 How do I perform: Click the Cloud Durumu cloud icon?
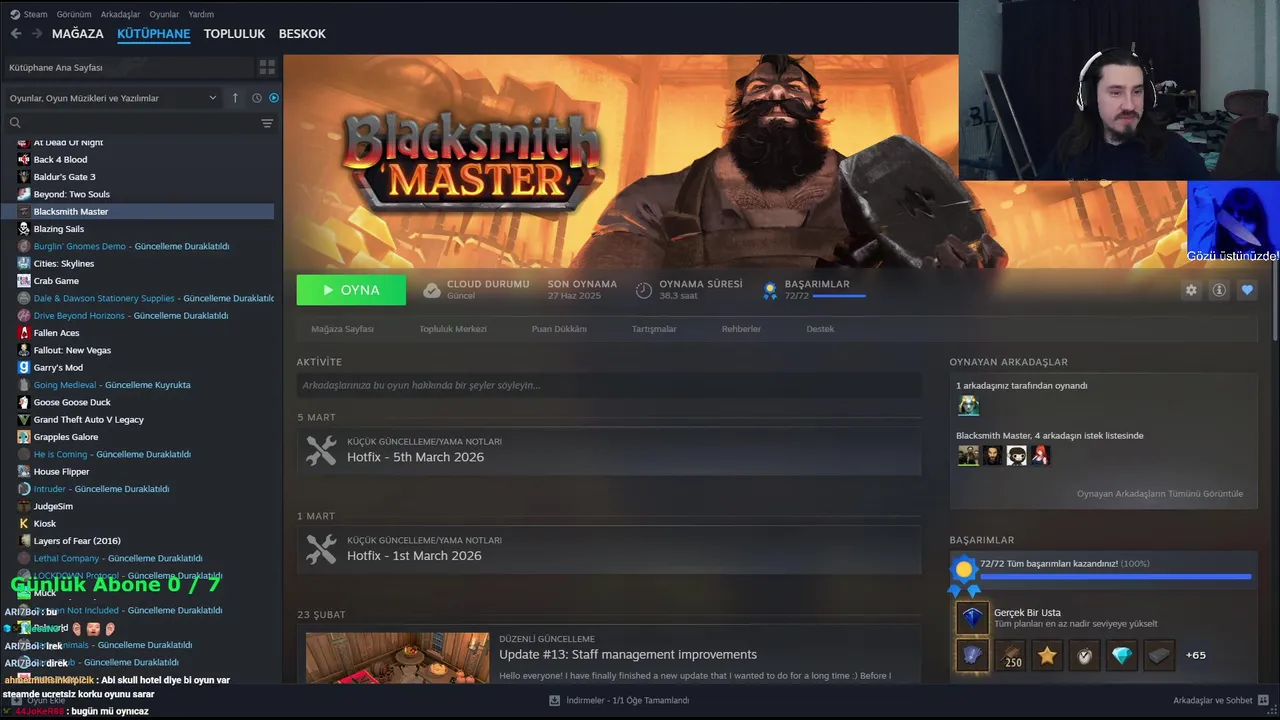(431, 290)
